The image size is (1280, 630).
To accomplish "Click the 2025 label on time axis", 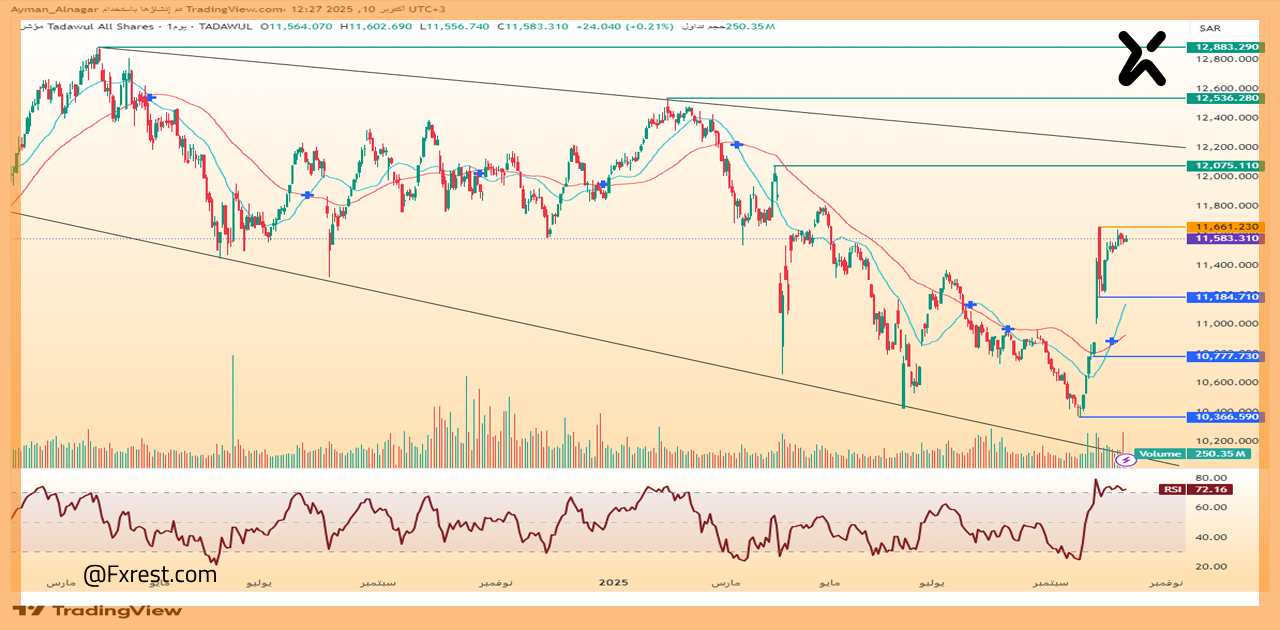I will [612, 581].
